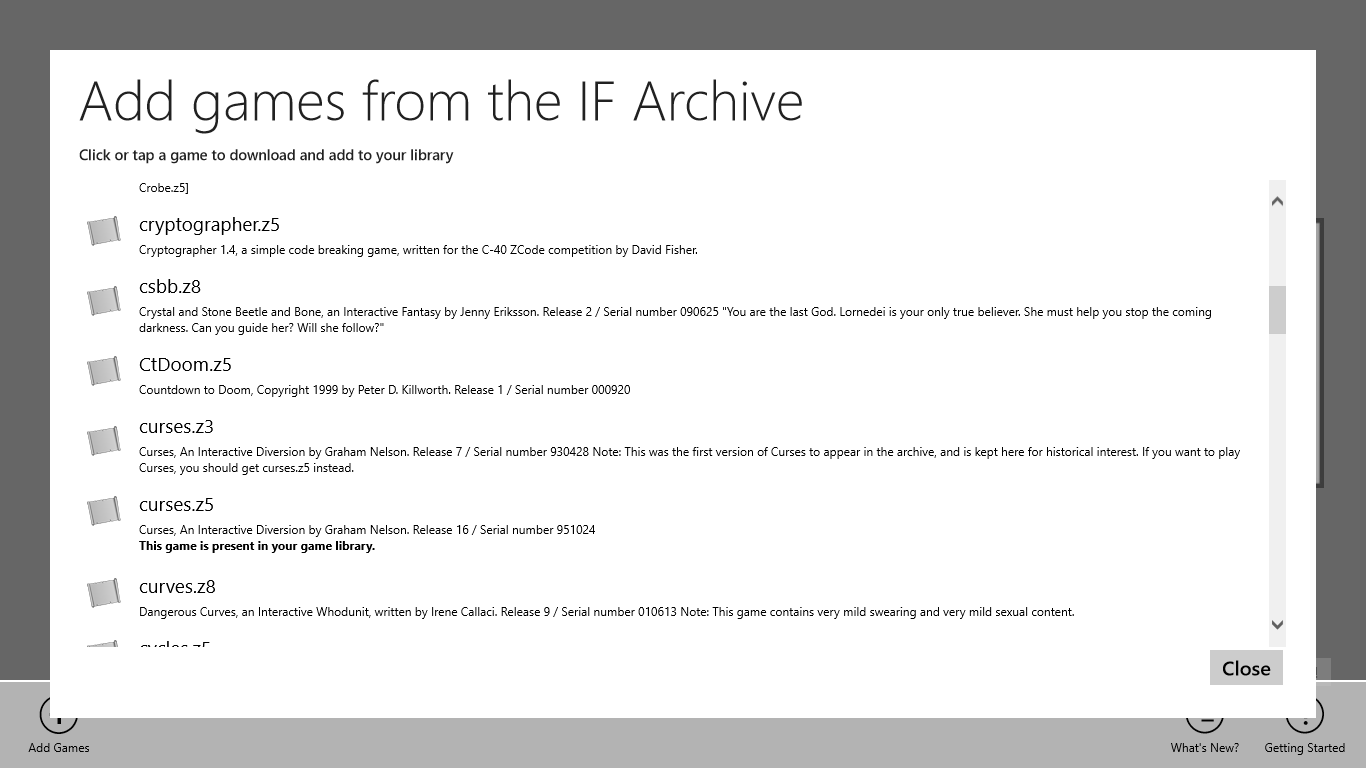Select the CtDoom.z5 title
The height and width of the screenshot is (768, 1366).
[185, 365]
